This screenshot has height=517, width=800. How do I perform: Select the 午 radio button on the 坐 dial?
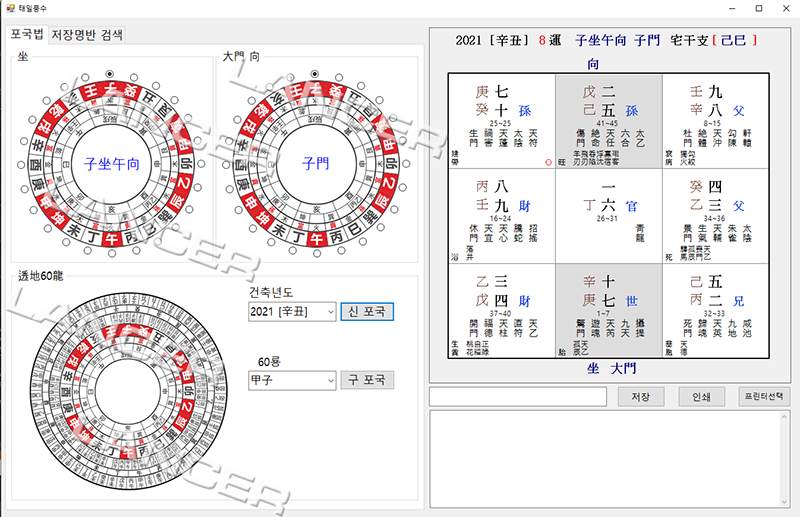(x=111, y=254)
